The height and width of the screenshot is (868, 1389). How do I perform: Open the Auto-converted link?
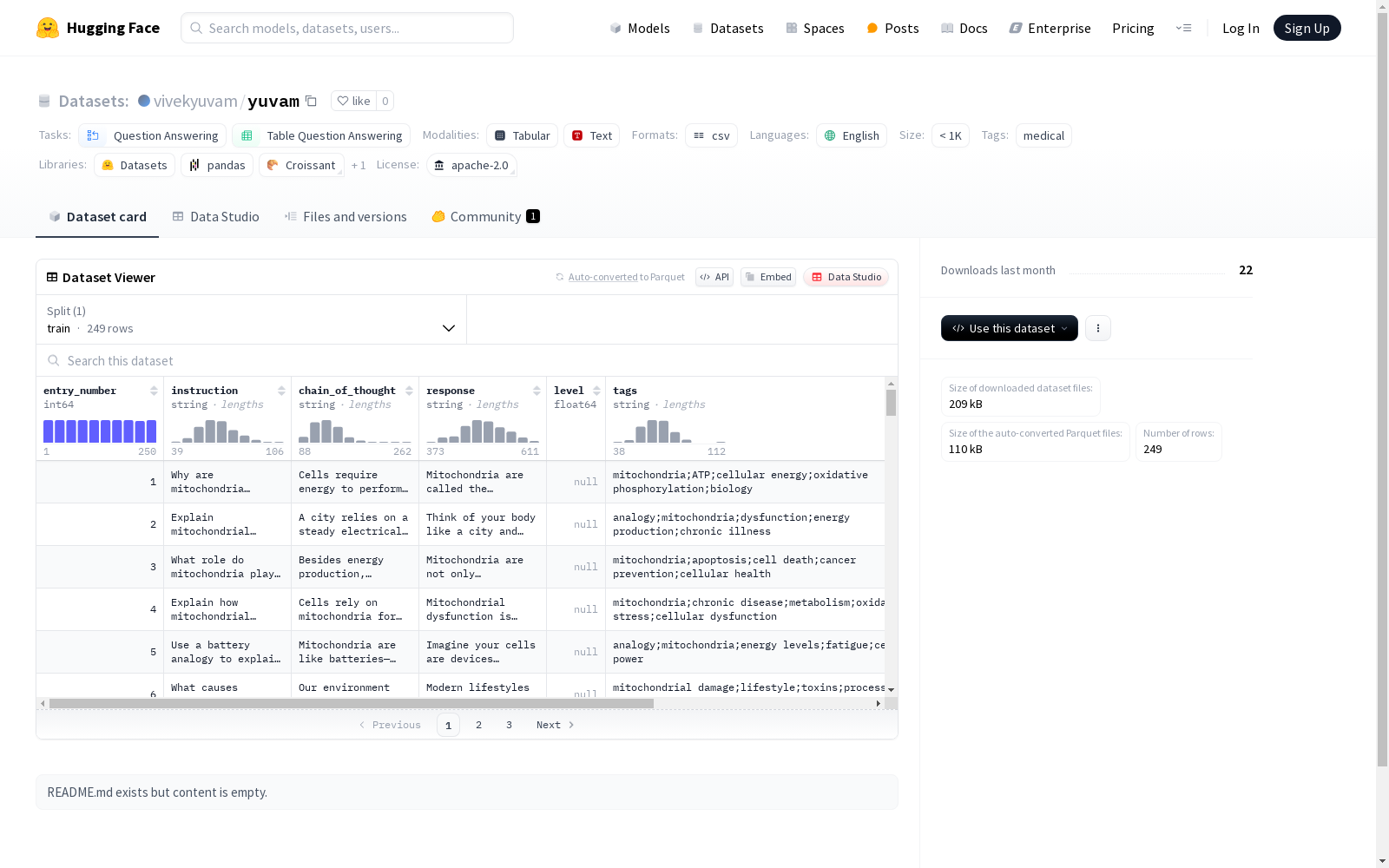point(603,277)
